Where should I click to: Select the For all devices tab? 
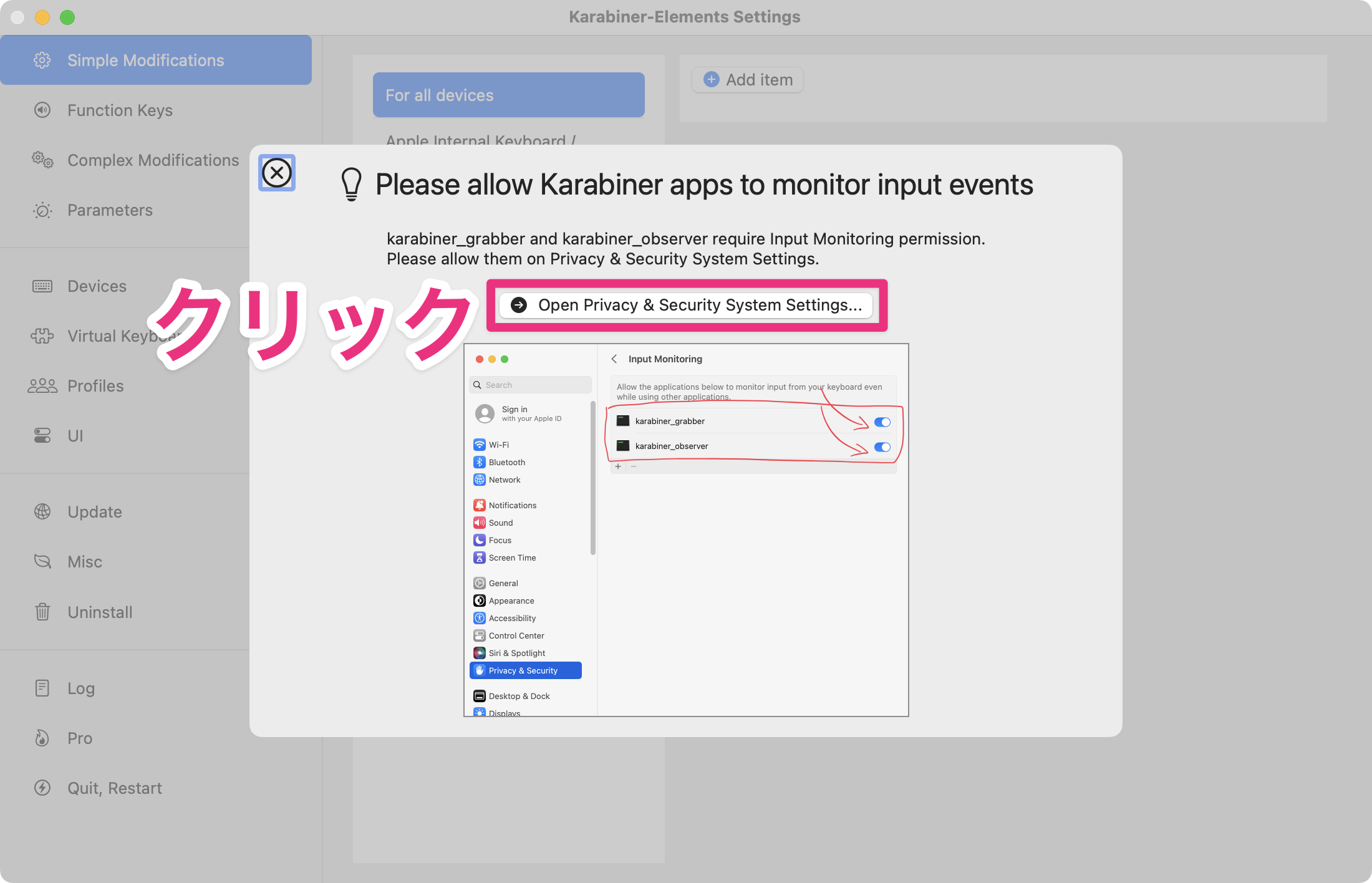508,95
